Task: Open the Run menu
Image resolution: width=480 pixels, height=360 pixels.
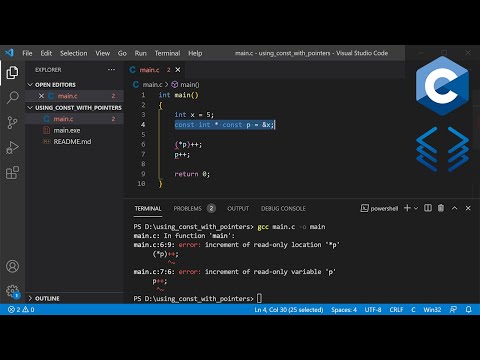Action: [140, 53]
